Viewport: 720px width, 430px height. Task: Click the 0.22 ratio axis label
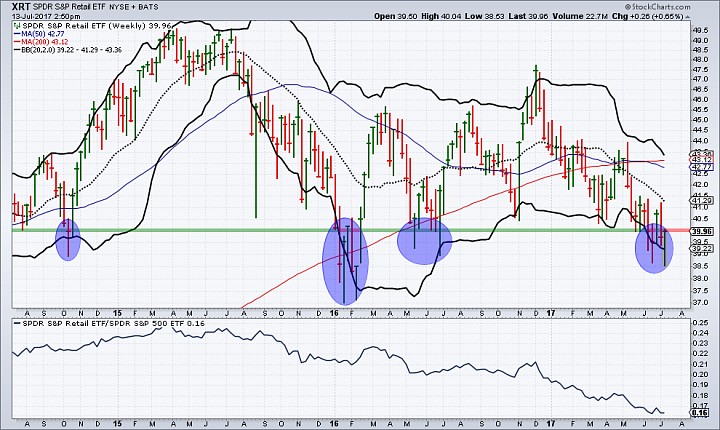point(700,353)
